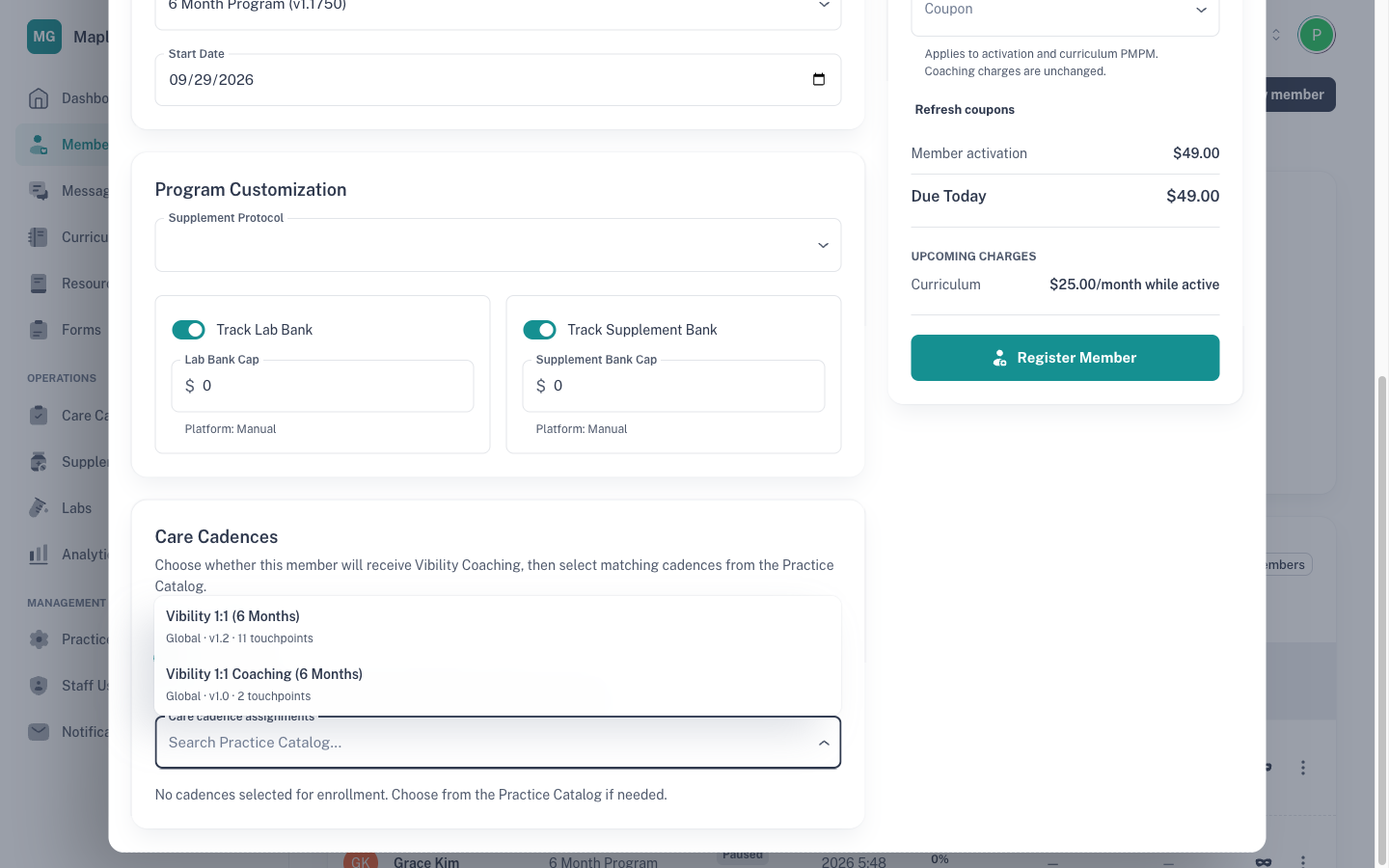Click the $25.00/month while active text

[x=1134, y=285]
